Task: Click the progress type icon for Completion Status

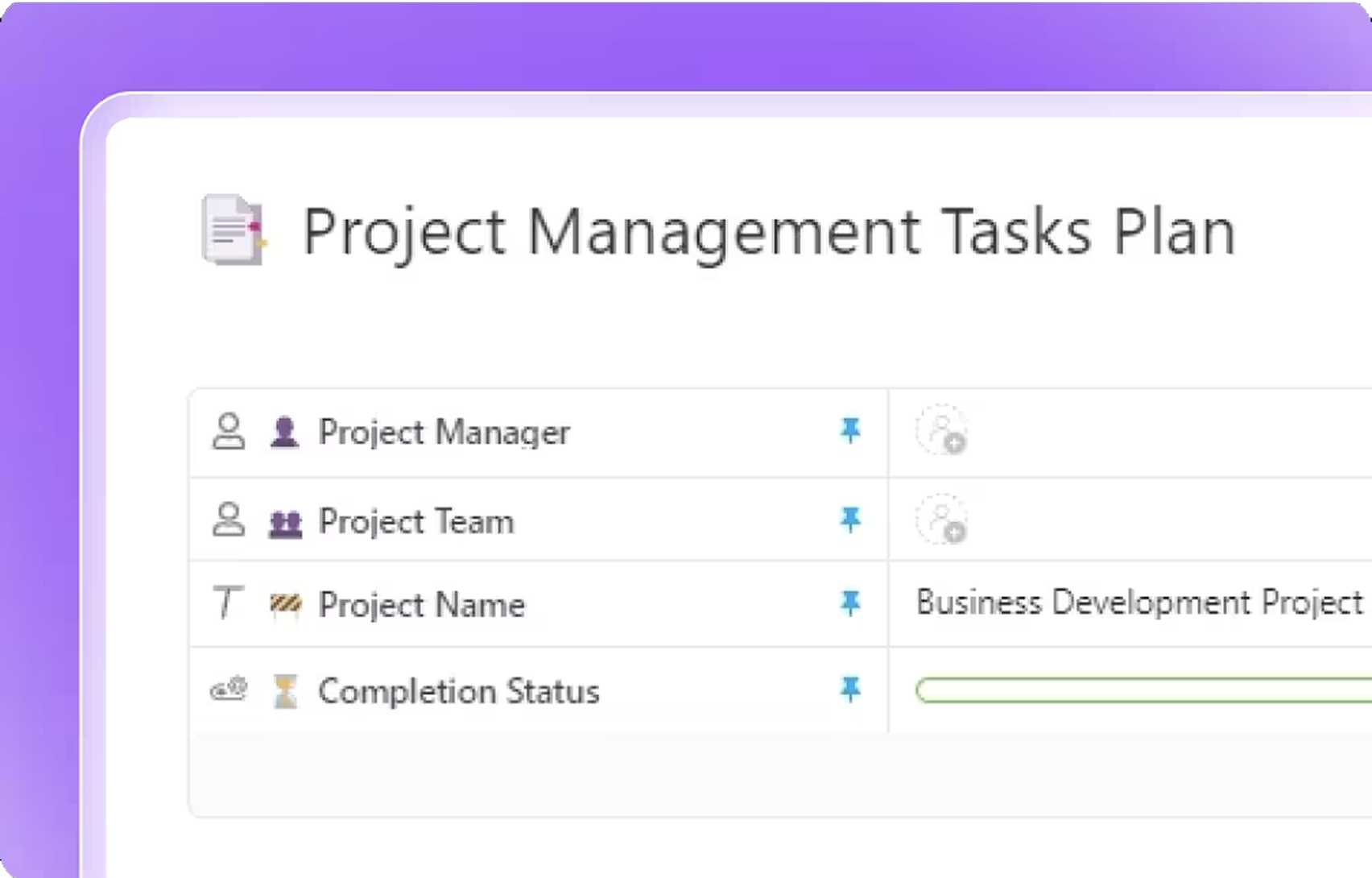Action: pyautogui.click(x=229, y=690)
